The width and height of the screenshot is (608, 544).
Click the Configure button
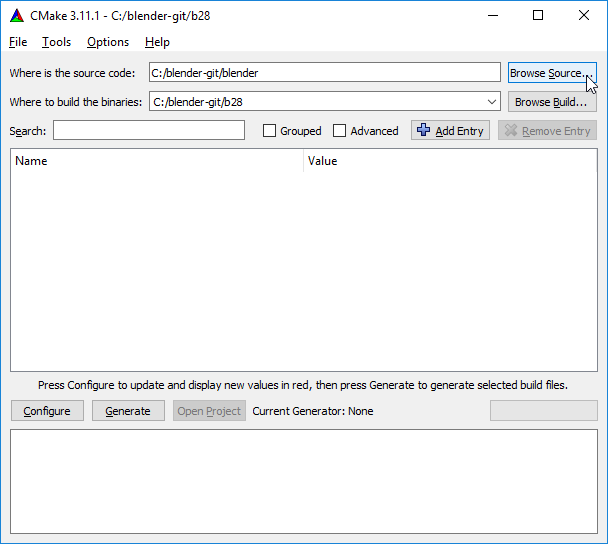pyautogui.click(x=47, y=411)
